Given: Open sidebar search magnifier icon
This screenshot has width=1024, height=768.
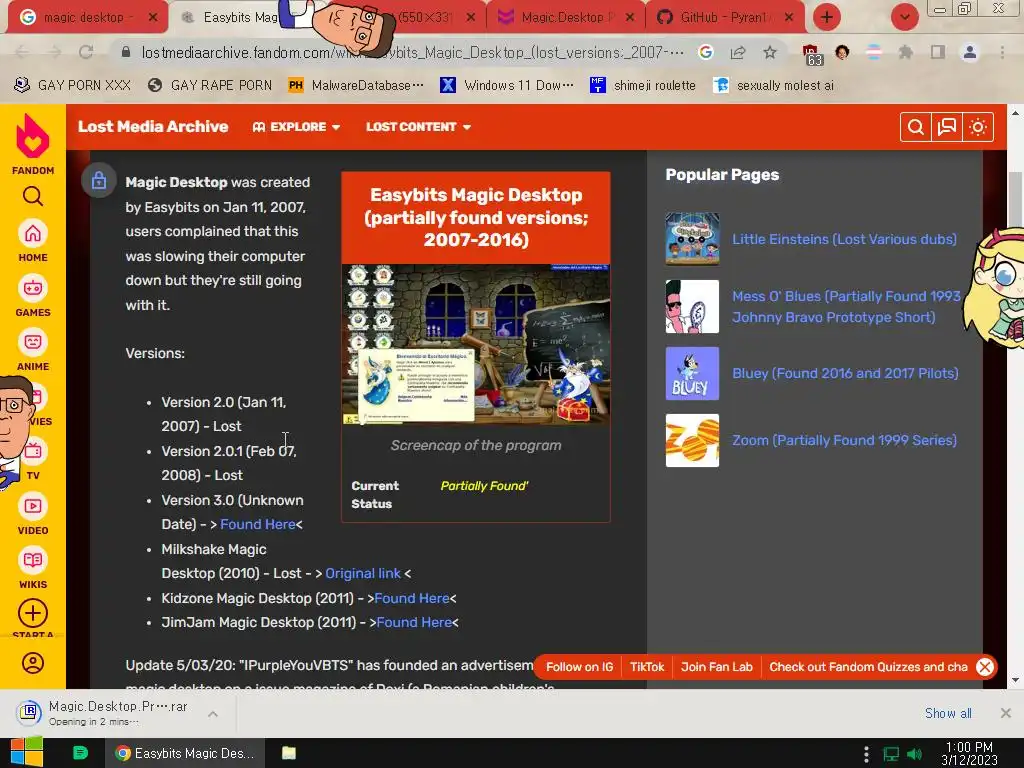Looking at the screenshot, I should [x=33, y=196].
